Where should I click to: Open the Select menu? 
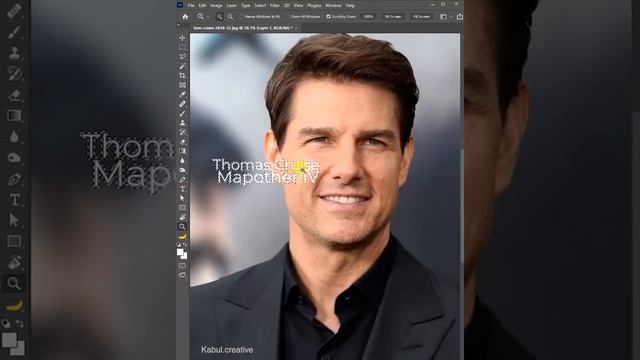pos(260,5)
